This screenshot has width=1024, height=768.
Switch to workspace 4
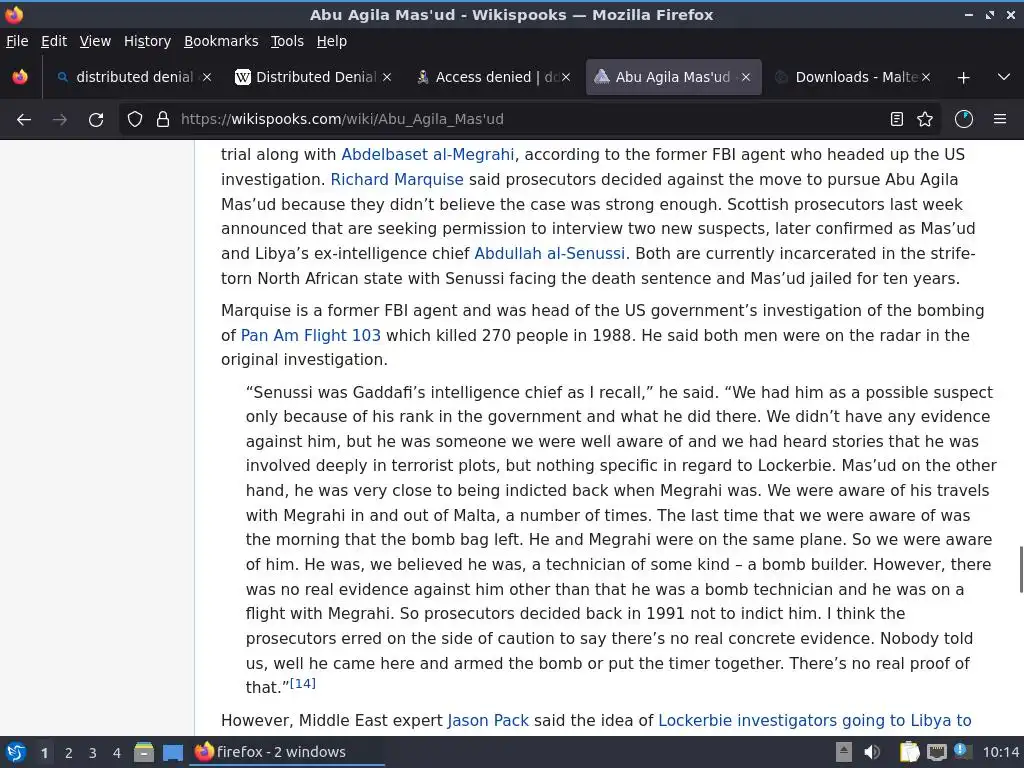pos(117,753)
